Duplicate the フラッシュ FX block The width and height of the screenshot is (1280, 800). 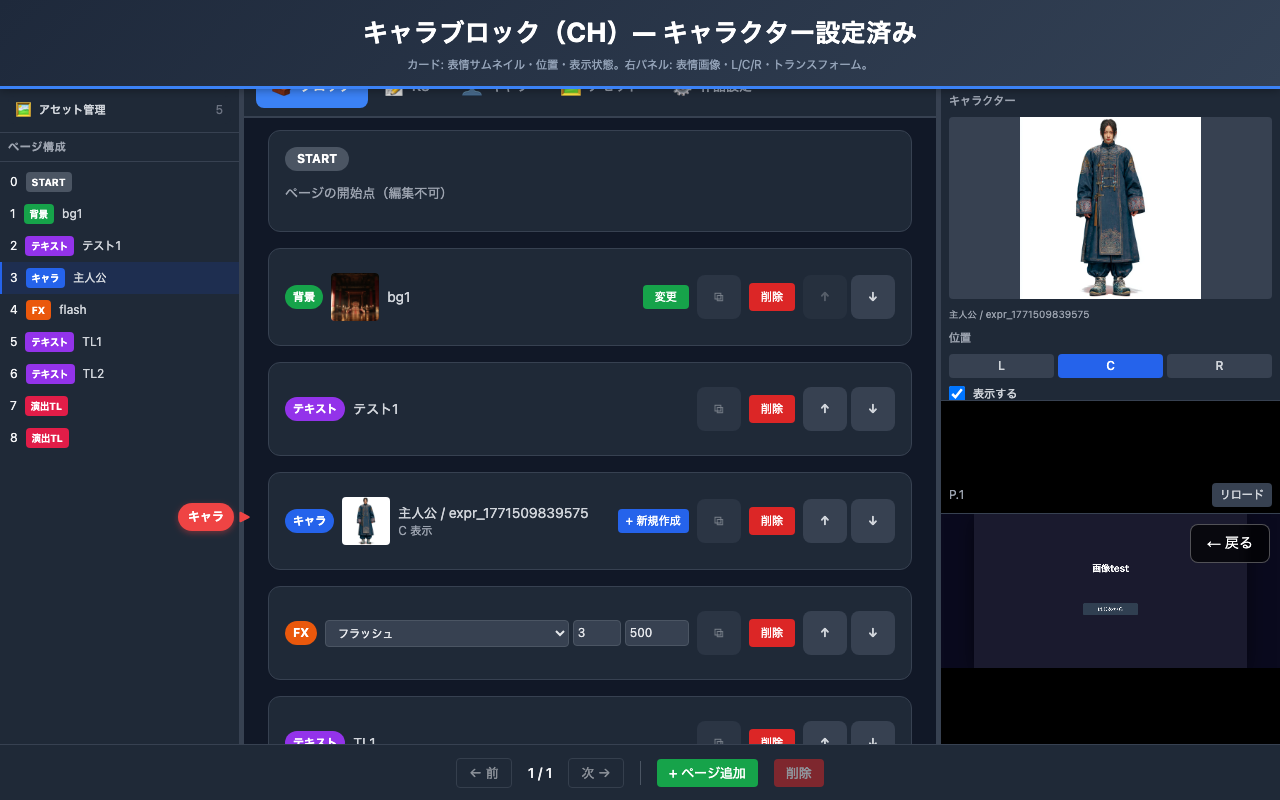point(719,633)
